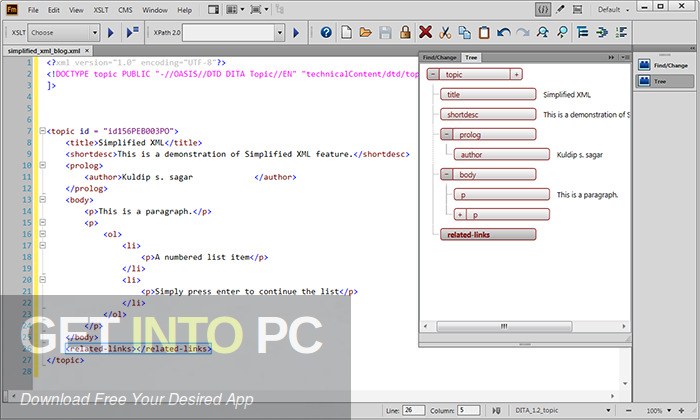Zoom out with the minus button
700x420 pixels.
629,410
